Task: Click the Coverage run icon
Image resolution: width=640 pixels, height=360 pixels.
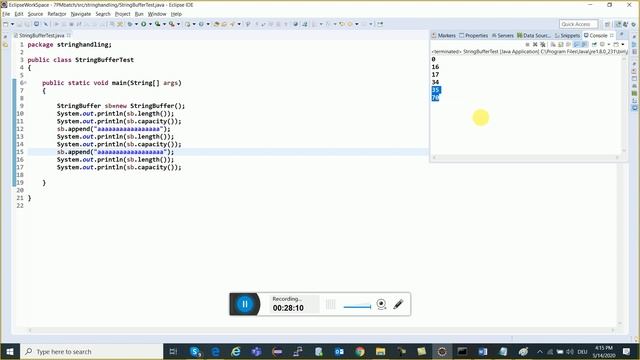Action: (157, 24)
